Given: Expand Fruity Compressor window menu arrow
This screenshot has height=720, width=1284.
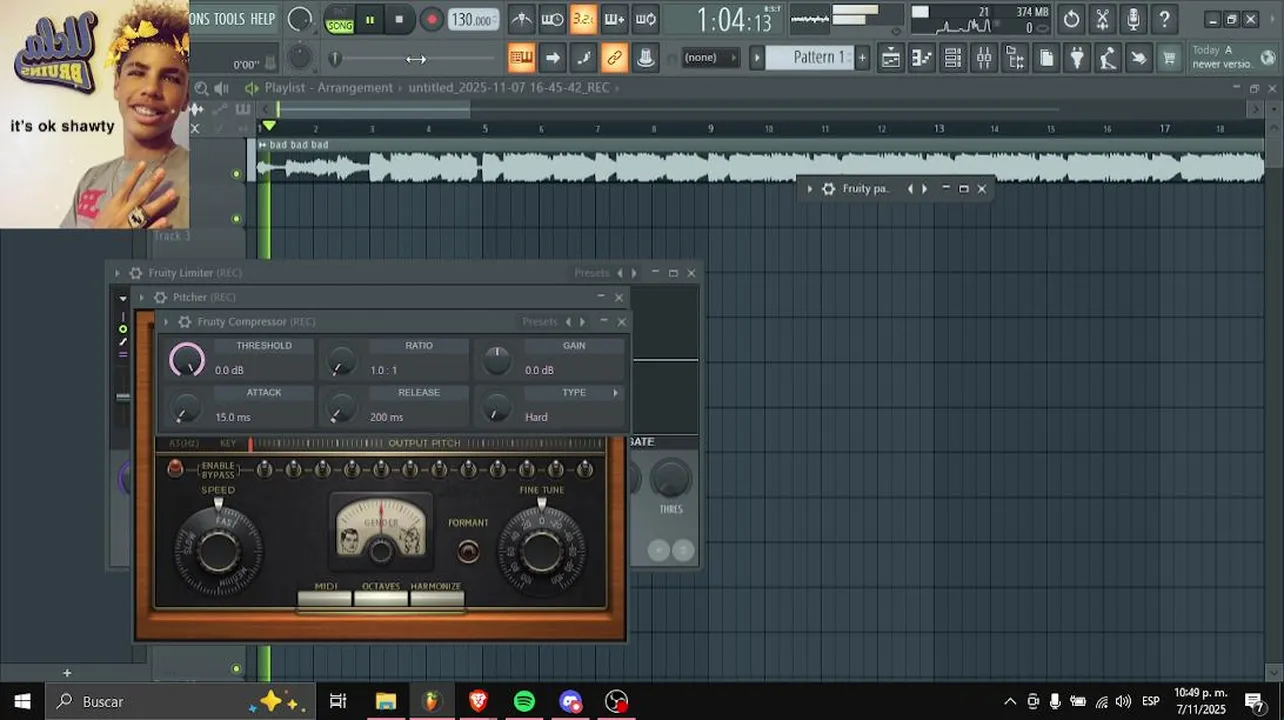Looking at the screenshot, I should tap(166, 322).
